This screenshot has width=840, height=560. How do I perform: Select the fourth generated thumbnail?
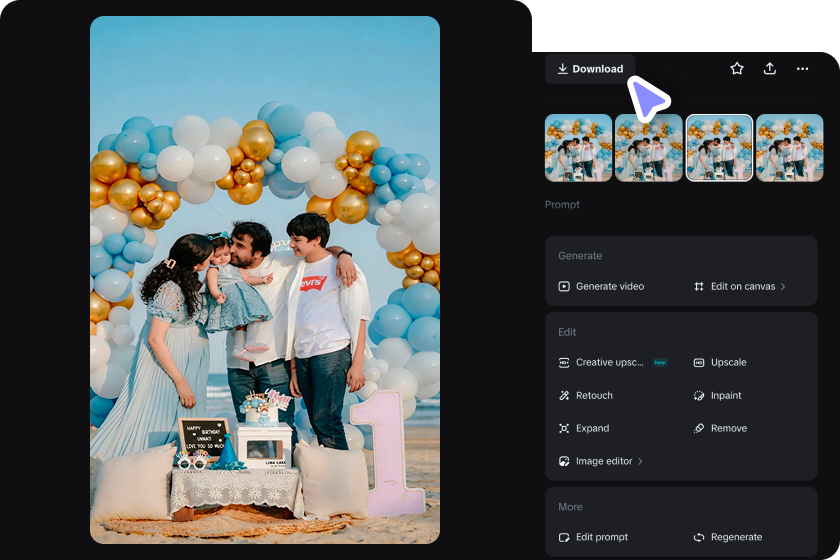click(x=790, y=148)
